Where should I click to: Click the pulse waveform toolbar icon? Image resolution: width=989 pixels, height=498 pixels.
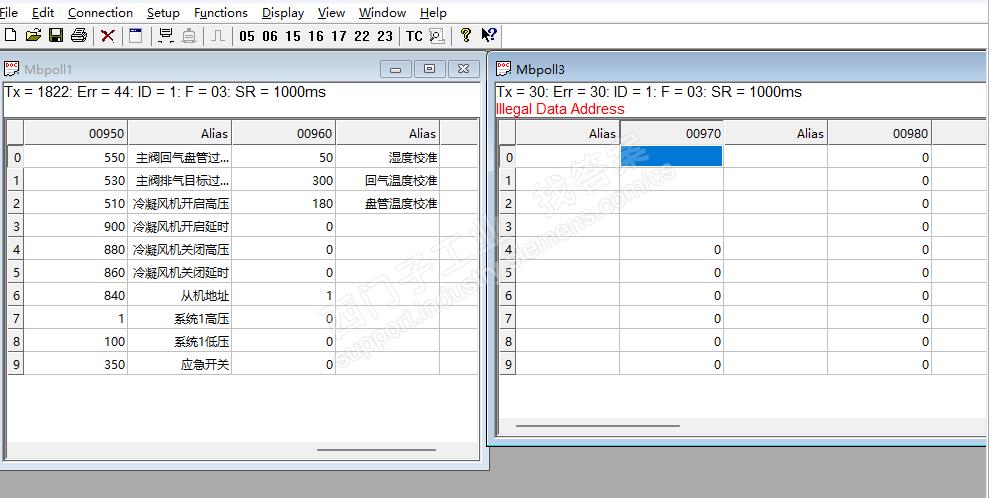(x=218, y=36)
